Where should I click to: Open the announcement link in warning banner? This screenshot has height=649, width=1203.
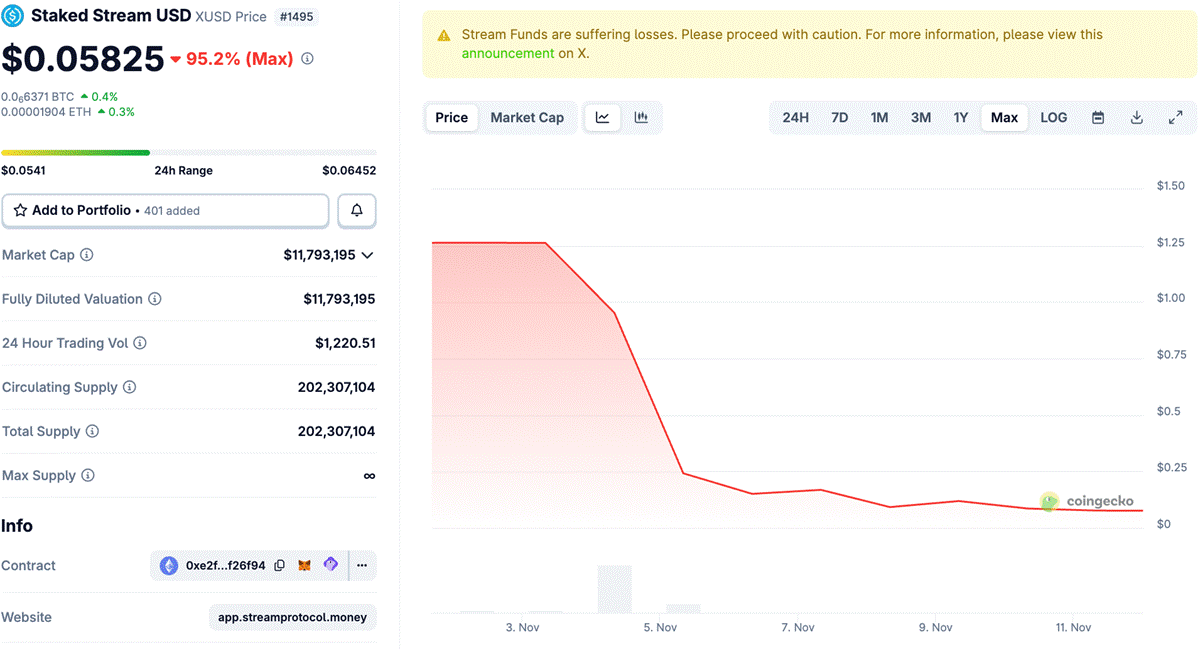coord(507,53)
